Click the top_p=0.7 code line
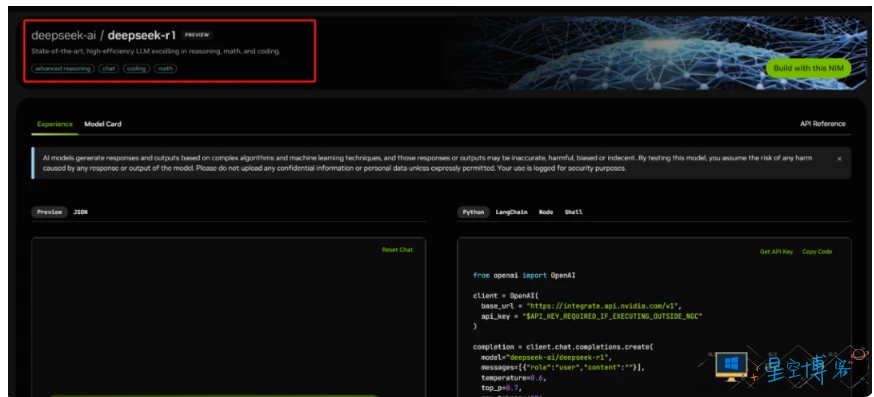This screenshot has width=874, height=397. click(501, 388)
